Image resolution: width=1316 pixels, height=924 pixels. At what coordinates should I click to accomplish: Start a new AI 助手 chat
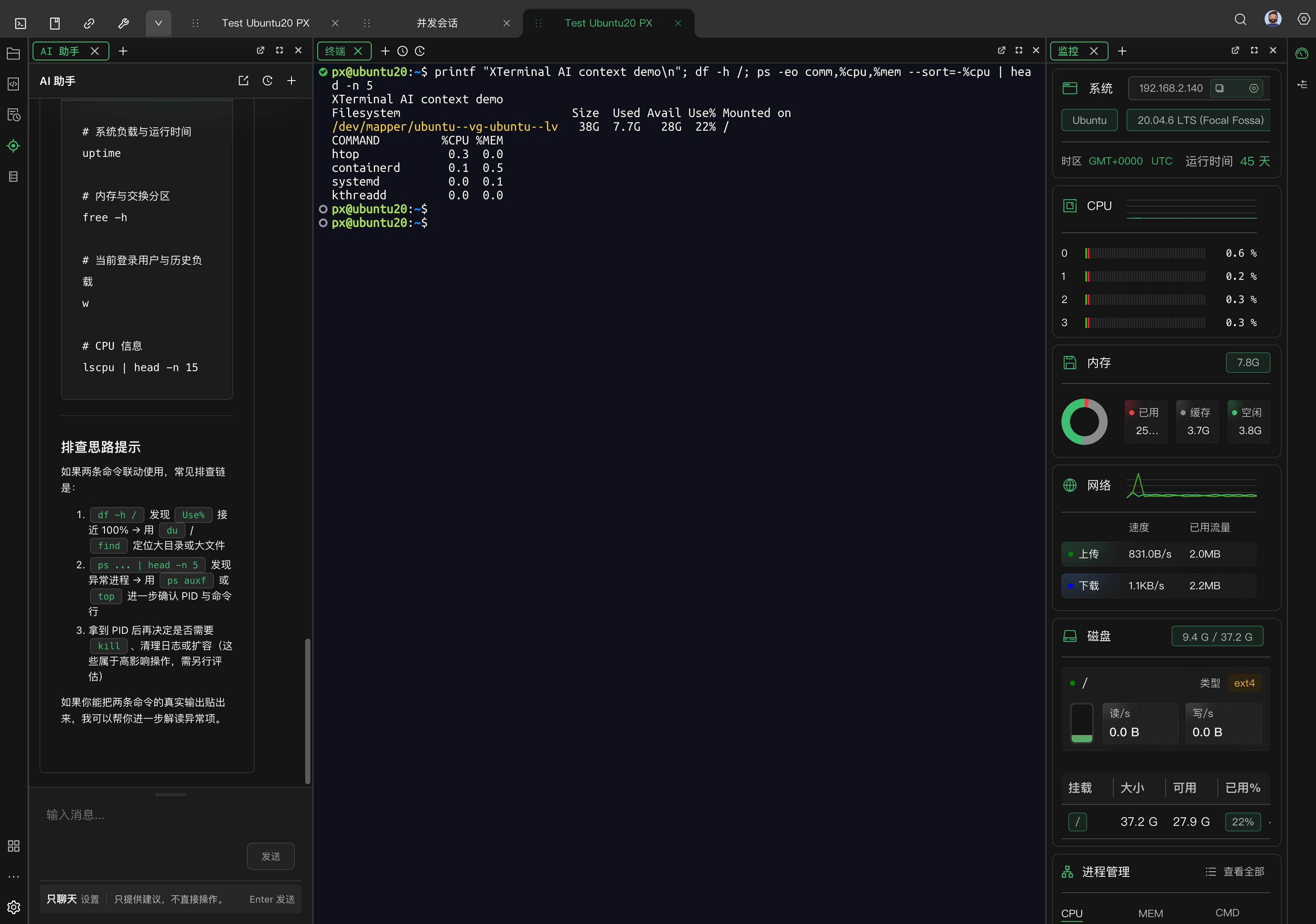pyautogui.click(x=292, y=81)
